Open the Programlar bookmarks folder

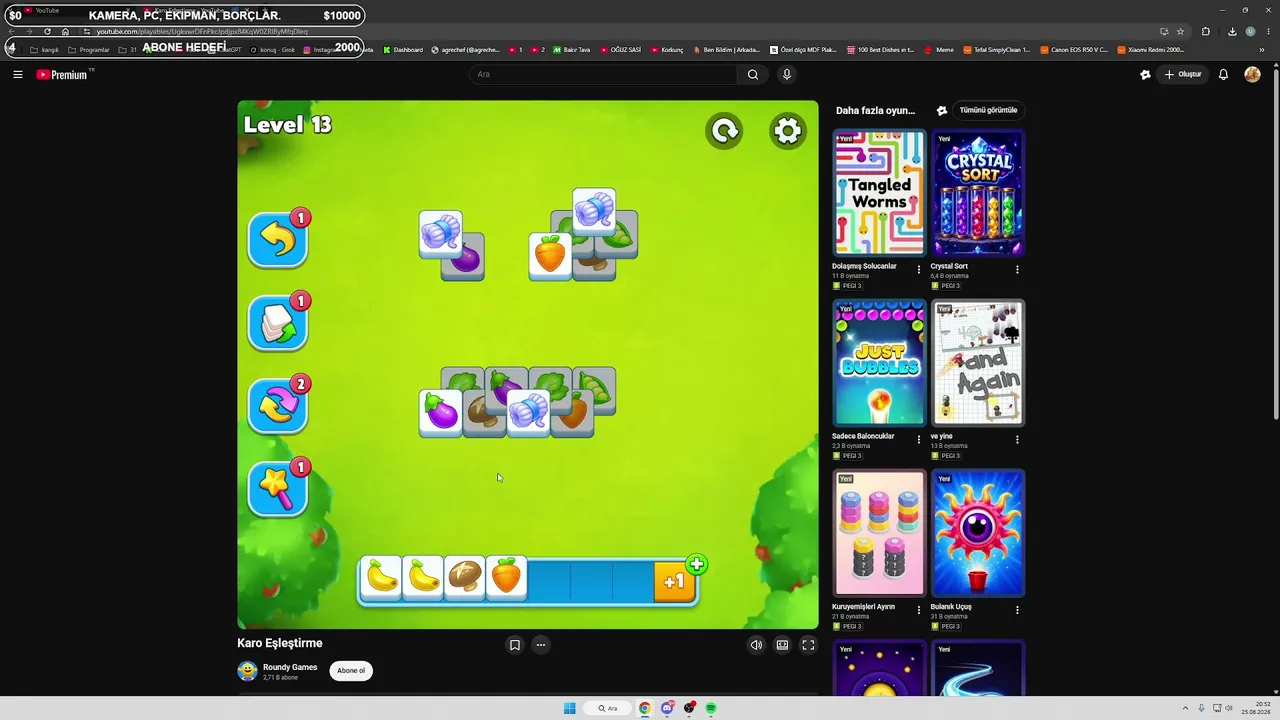(89, 49)
